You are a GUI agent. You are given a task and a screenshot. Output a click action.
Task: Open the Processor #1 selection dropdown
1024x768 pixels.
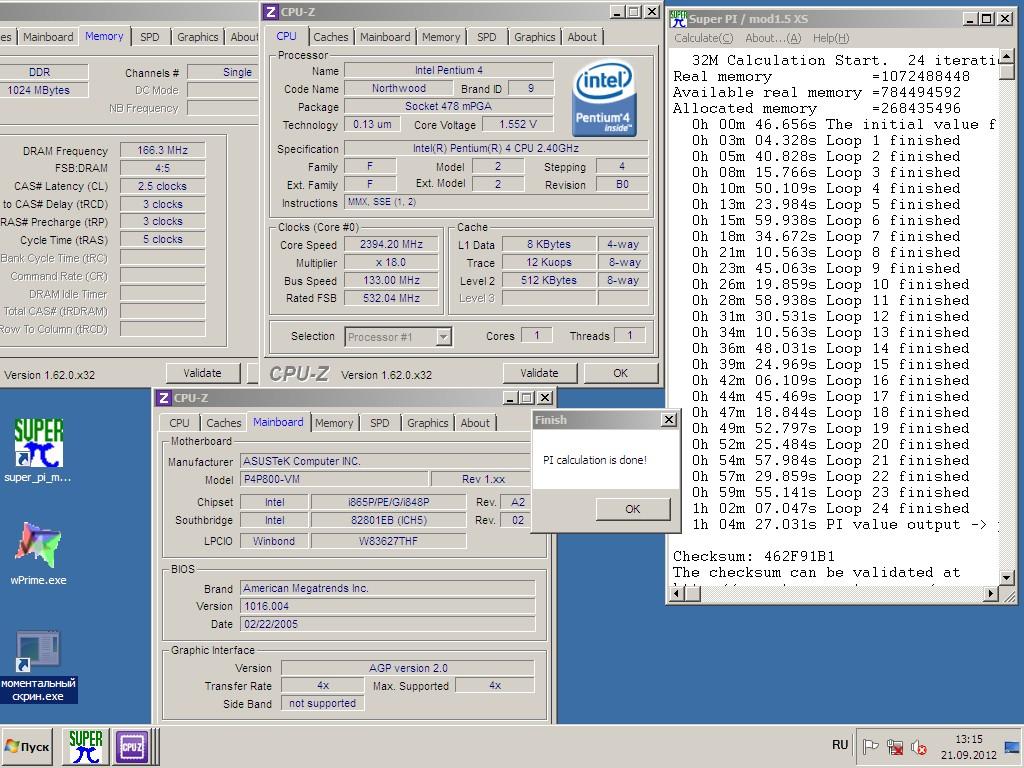pos(443,337)
